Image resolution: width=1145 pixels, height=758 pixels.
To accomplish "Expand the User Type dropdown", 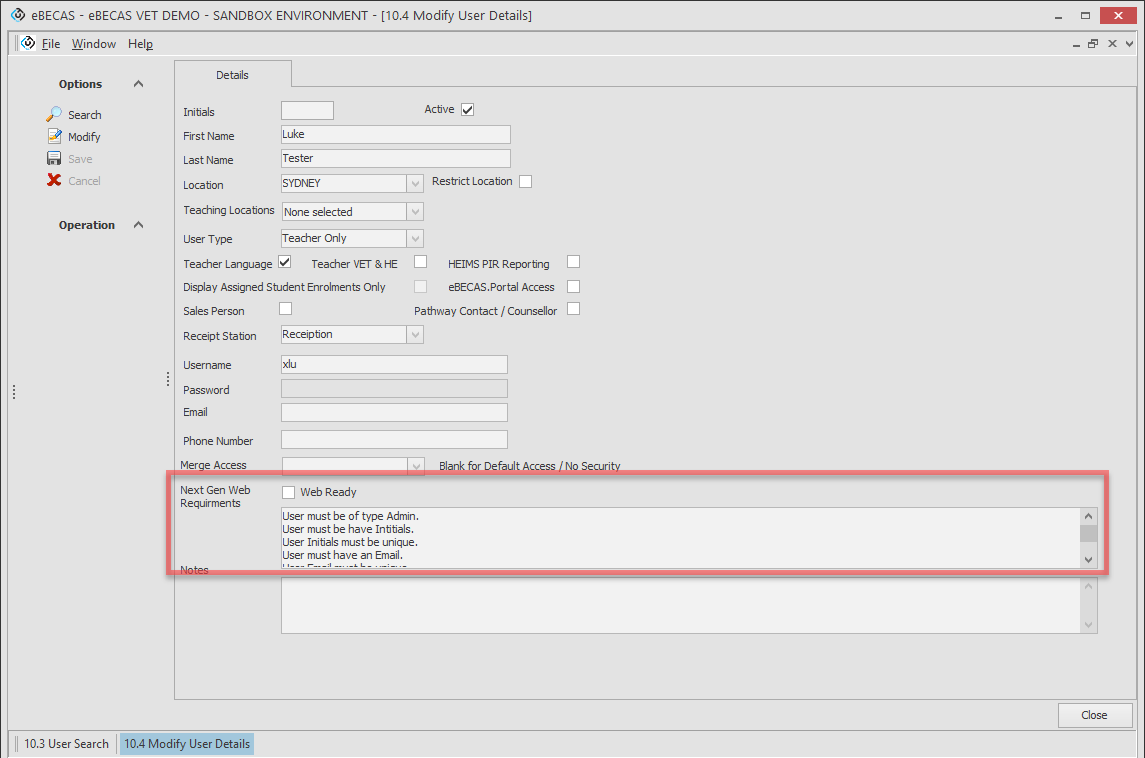I will (415, 239).
